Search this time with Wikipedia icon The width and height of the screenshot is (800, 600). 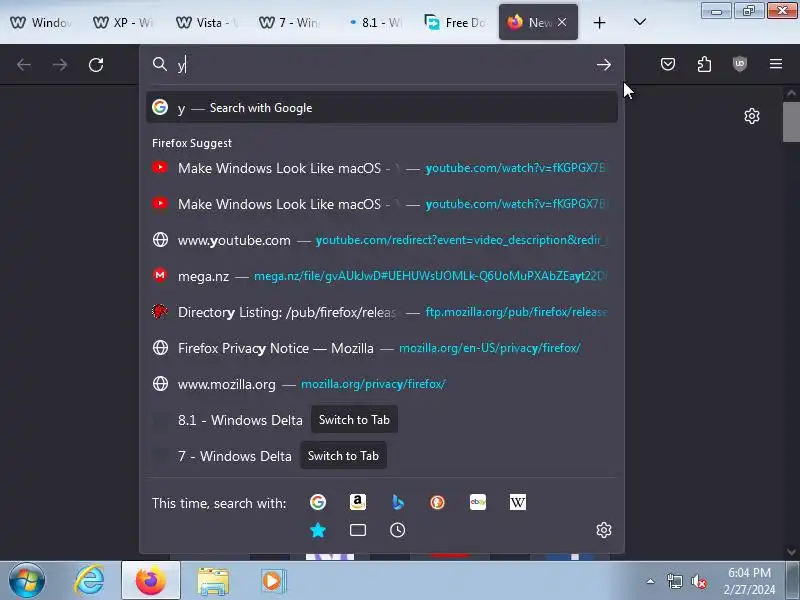pos(517,502)
